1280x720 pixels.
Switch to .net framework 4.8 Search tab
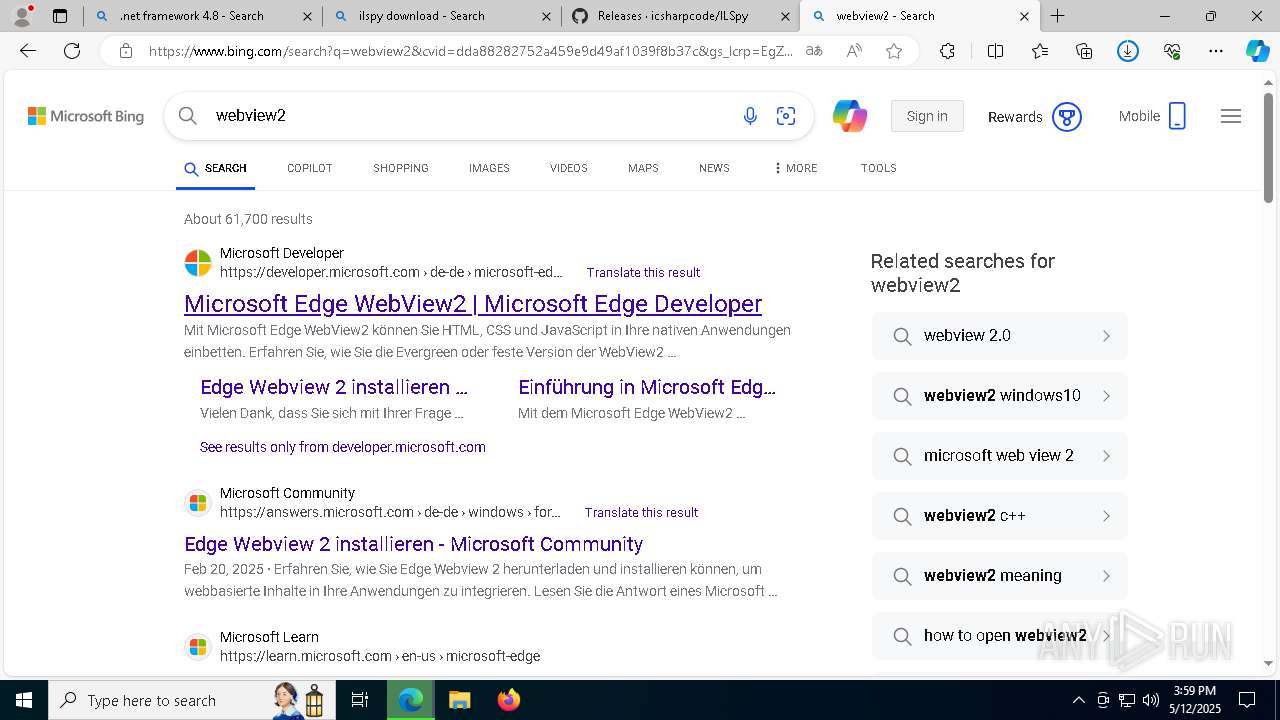tap(202, 16)
